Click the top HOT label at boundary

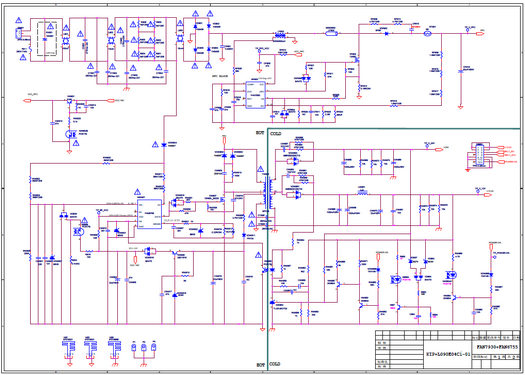pyautogui.click(x=260, y=132)
